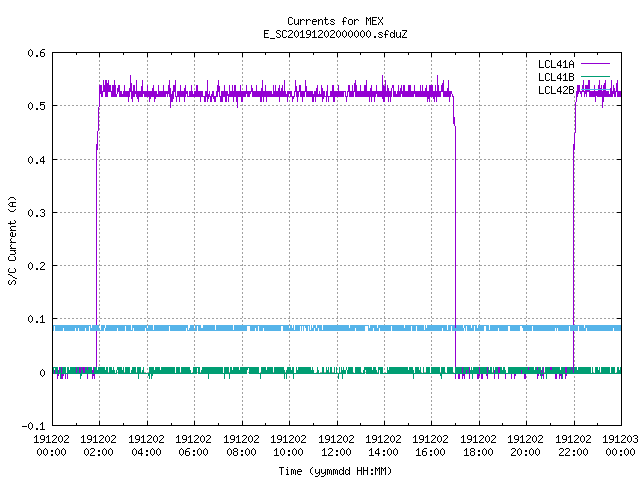Click the green LCL41B legend line sample
Viewport: 640px width, 480px height.
point(595,76)
